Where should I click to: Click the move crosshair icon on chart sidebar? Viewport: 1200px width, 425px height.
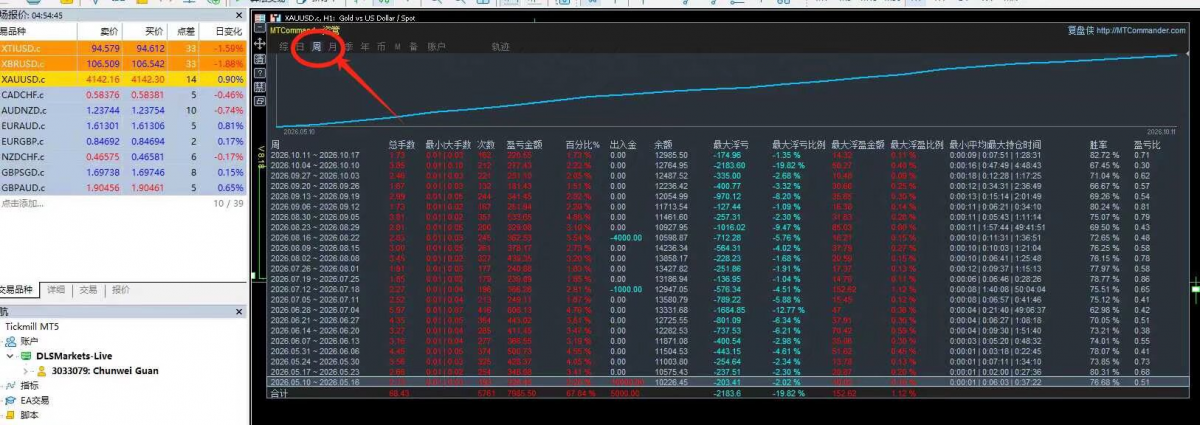coord(260,44)
